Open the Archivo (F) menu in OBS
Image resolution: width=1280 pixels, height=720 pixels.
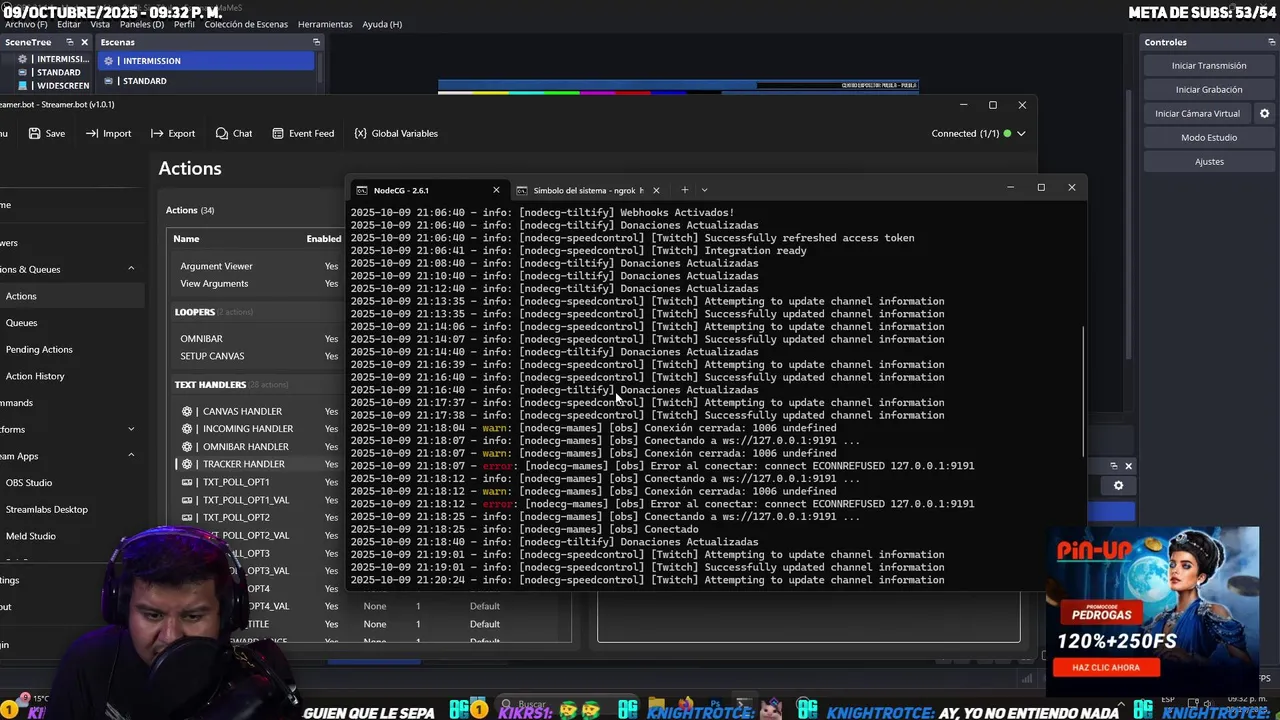[x=25, y=24]
